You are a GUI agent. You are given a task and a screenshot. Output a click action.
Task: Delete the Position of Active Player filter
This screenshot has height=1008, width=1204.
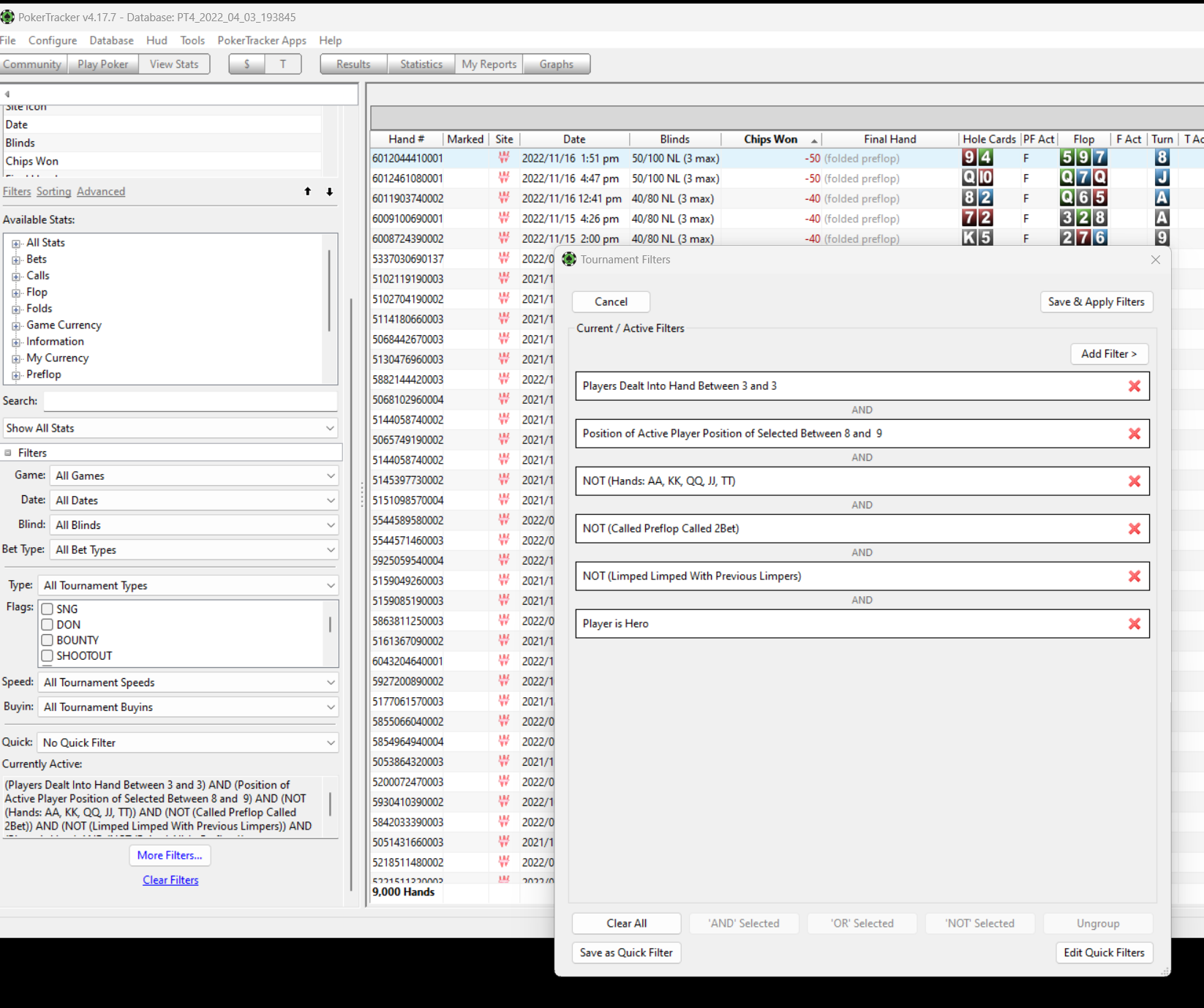1135,434
